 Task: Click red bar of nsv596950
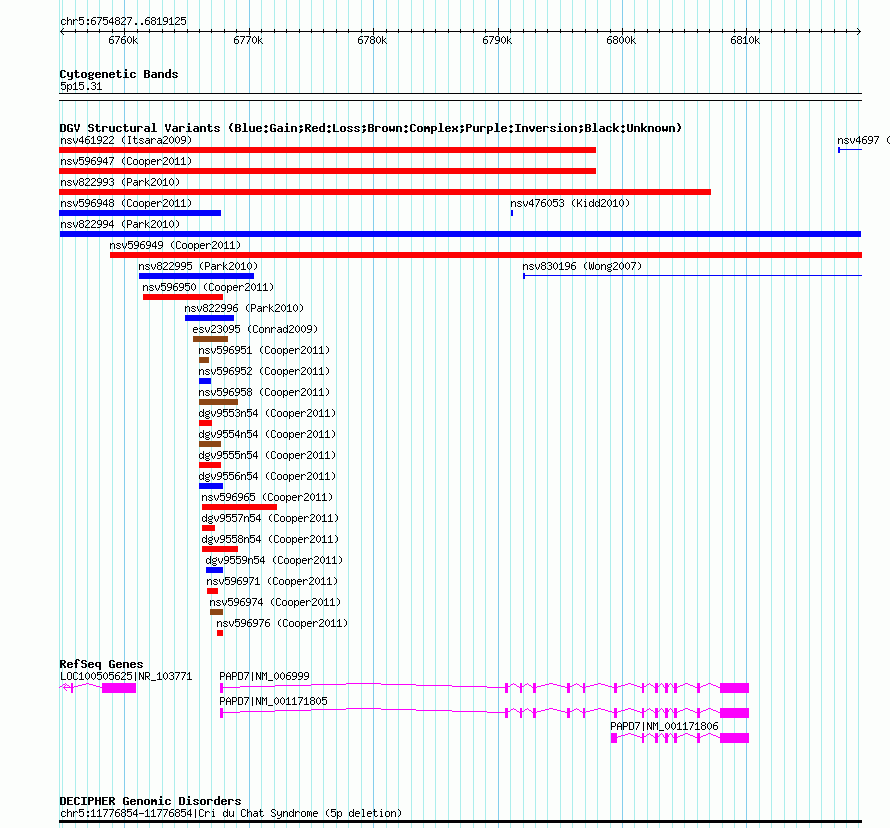point(183,297)
